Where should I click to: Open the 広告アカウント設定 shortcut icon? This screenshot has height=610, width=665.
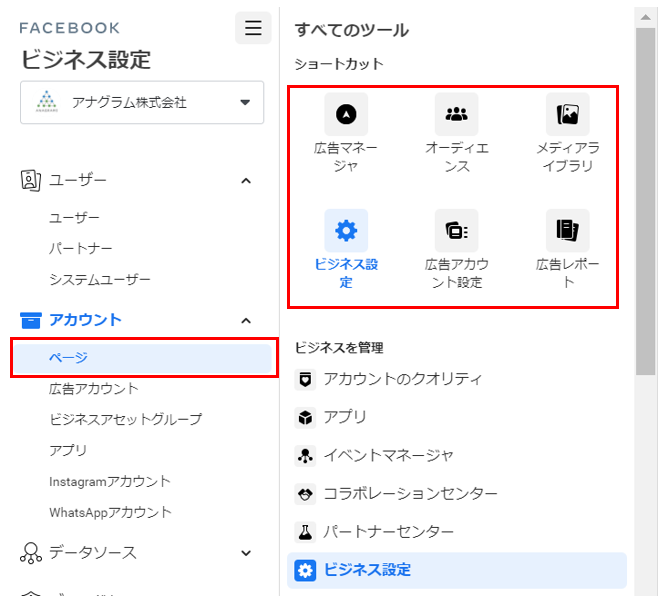[456, 231]
